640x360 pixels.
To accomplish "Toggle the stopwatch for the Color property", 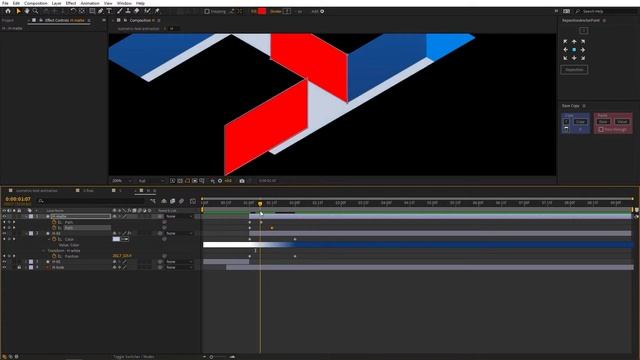I will [54, 239].
